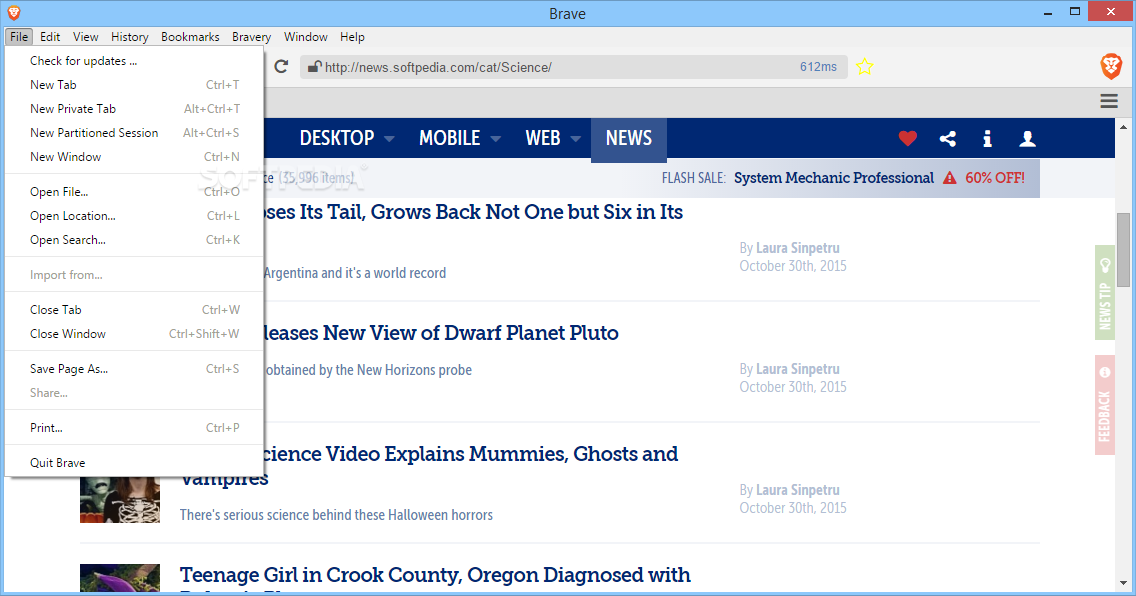Choose Quit Brave menu entry
This screenshot has width=1136, height=596.
[134, 463]
